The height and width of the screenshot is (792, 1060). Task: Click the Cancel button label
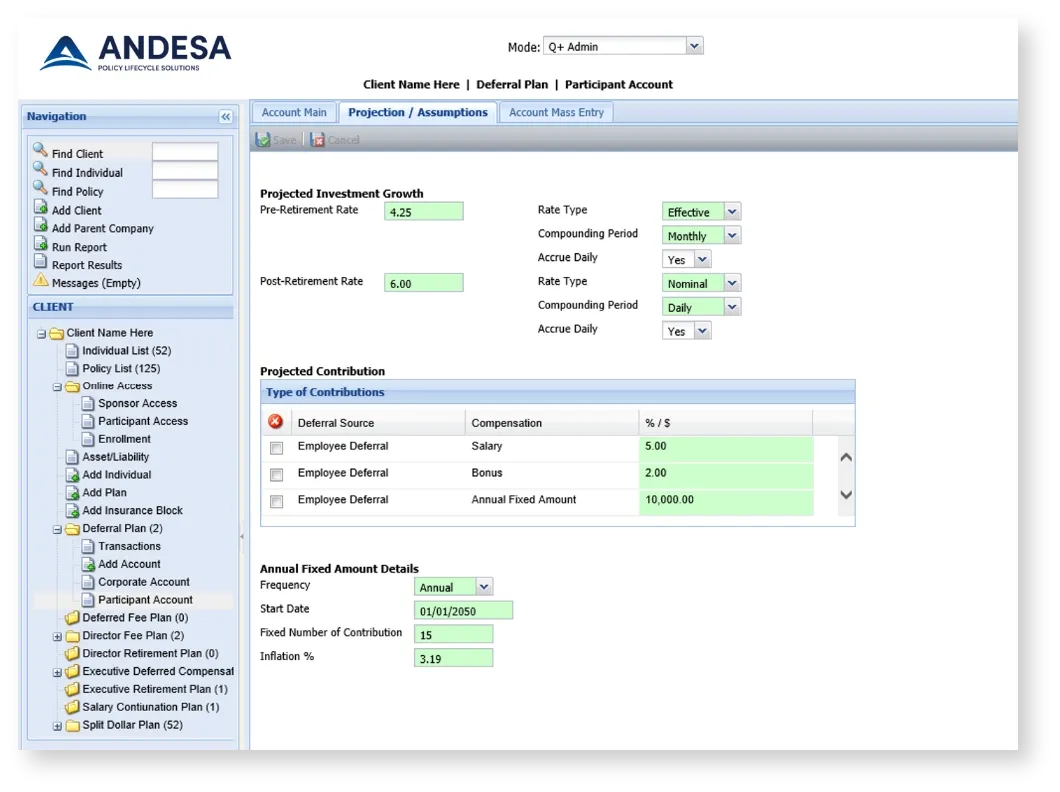pos(343,140)
